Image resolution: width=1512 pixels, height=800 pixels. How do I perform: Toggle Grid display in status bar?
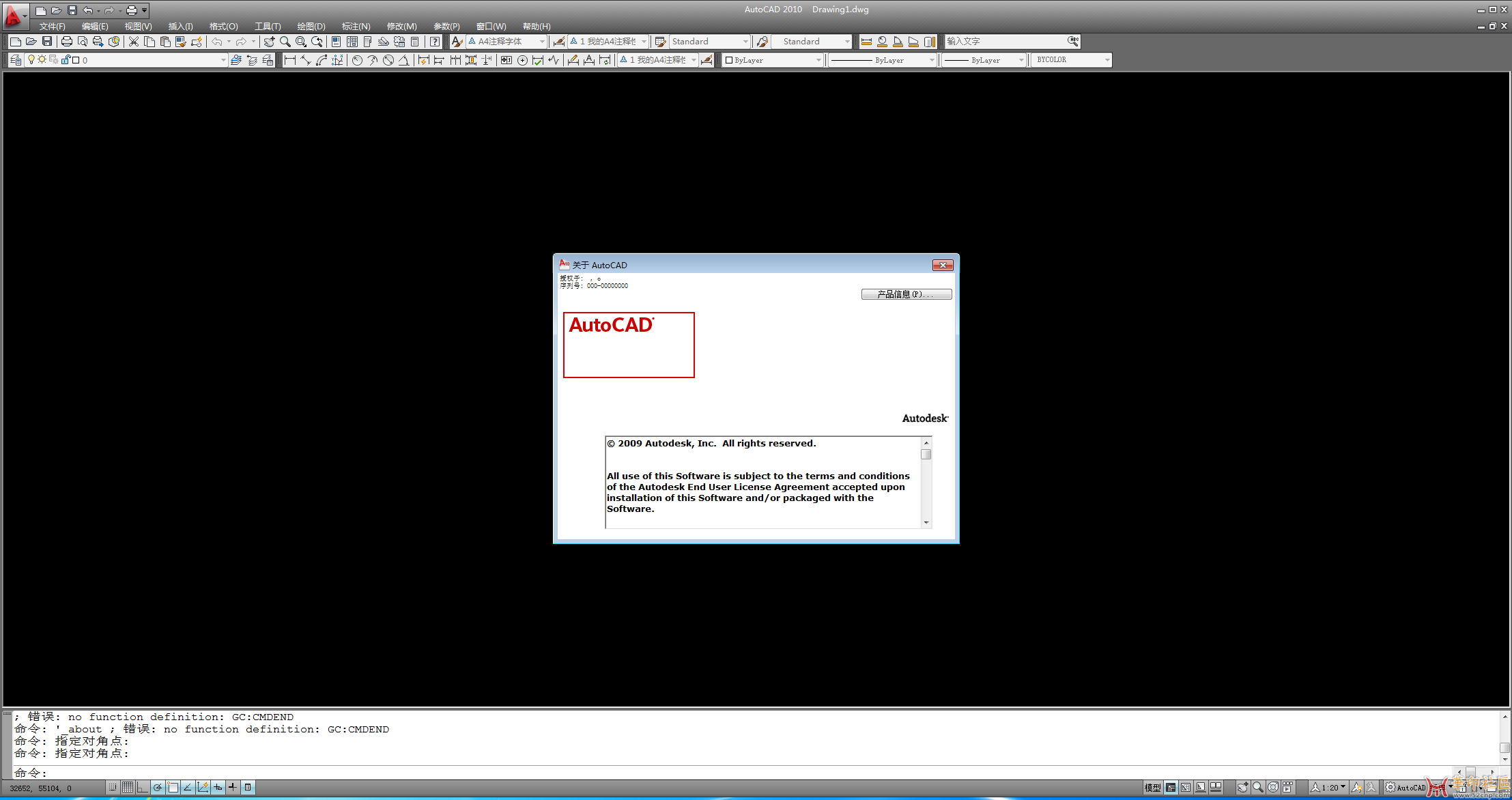tap(128, 787)
